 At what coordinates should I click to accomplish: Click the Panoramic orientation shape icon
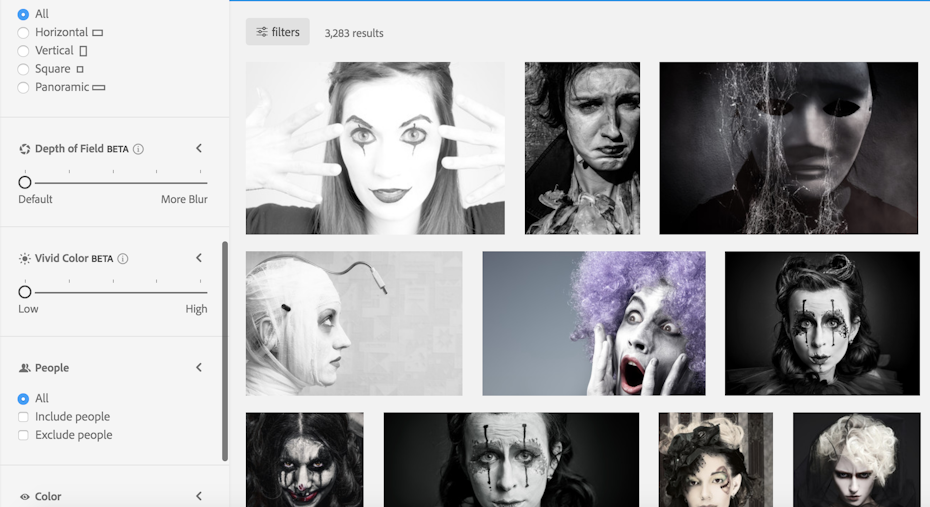(99, 88)
